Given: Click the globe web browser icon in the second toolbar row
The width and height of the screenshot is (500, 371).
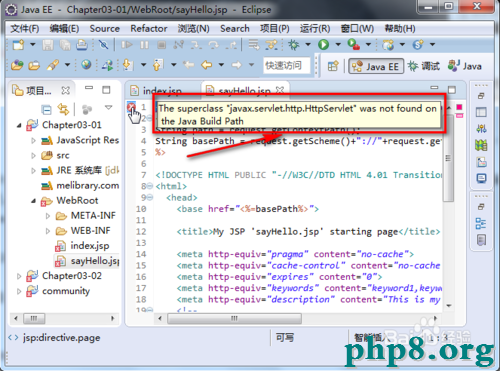Looking at the screenshot, I should (x=86, y=64).
